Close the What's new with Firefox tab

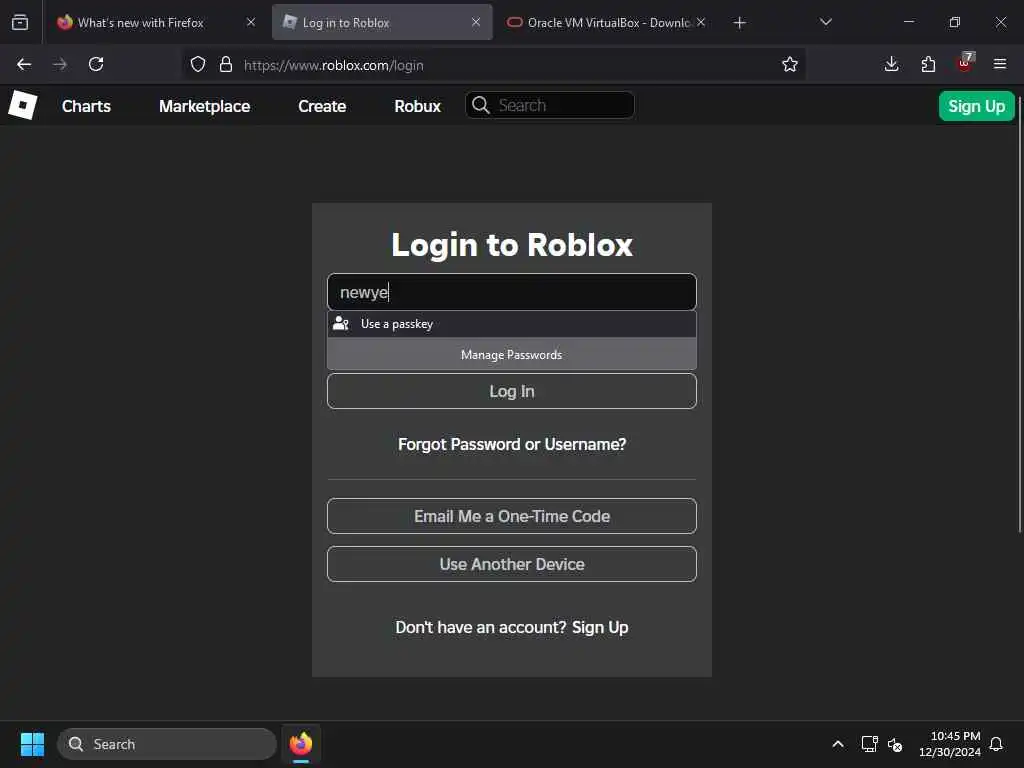point(251,22)
